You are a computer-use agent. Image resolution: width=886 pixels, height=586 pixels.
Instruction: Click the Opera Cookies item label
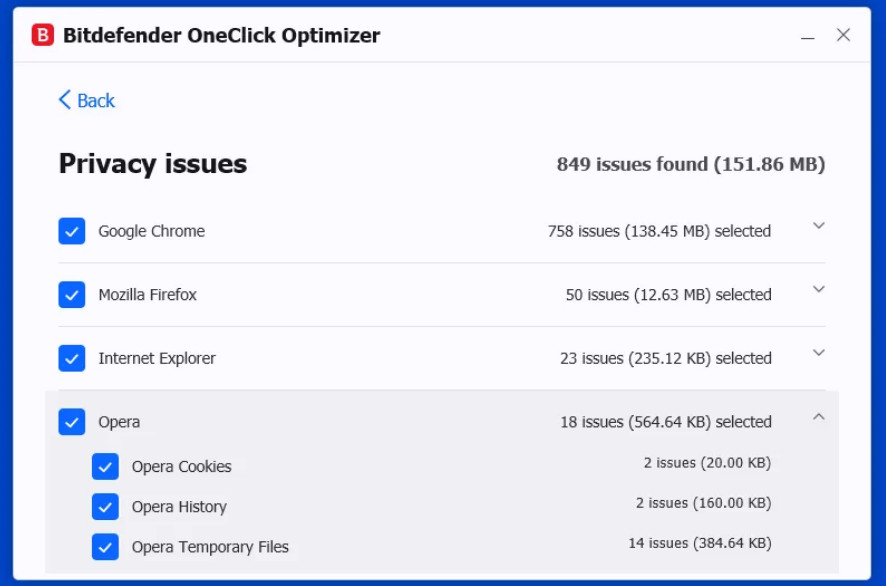tap(181, 467)
